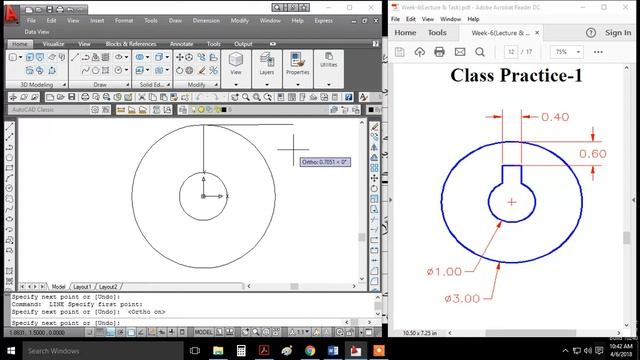
Task: Activate Pan realtime in standard toolbar
Action: 235,97
